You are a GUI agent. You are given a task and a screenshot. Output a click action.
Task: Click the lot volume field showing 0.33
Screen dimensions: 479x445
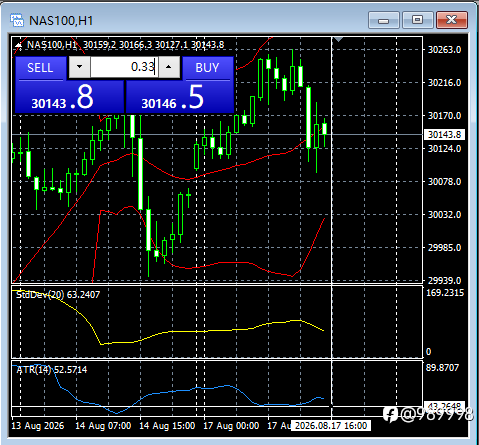coord(124,67)
